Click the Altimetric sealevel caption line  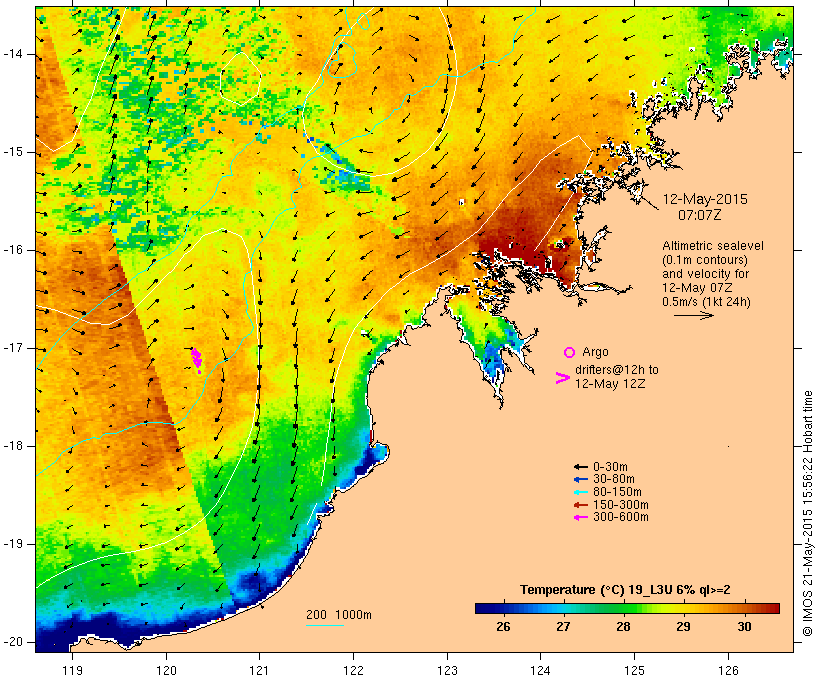(x=713, y=246)
